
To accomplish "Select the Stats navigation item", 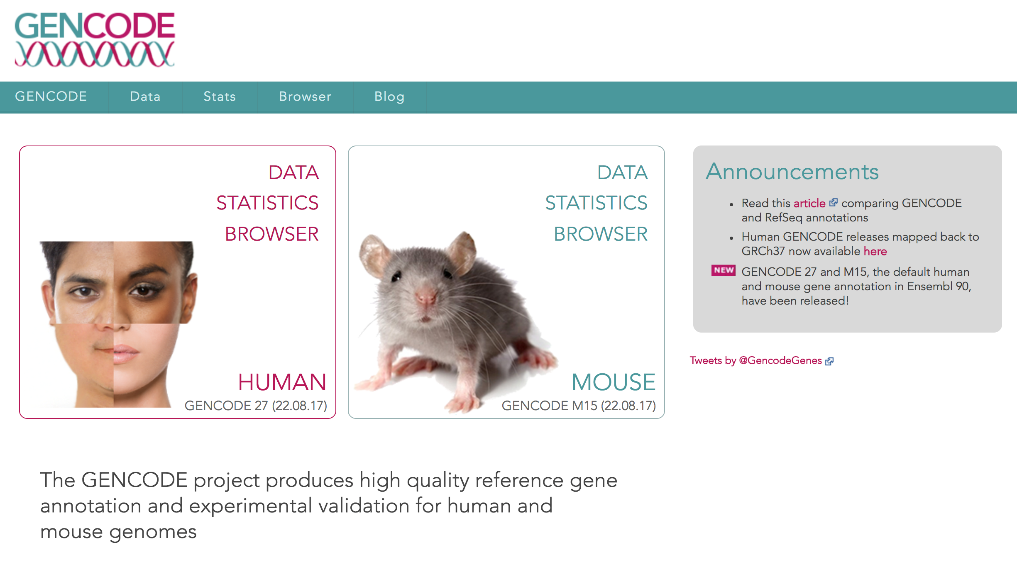I will [219, 97].
